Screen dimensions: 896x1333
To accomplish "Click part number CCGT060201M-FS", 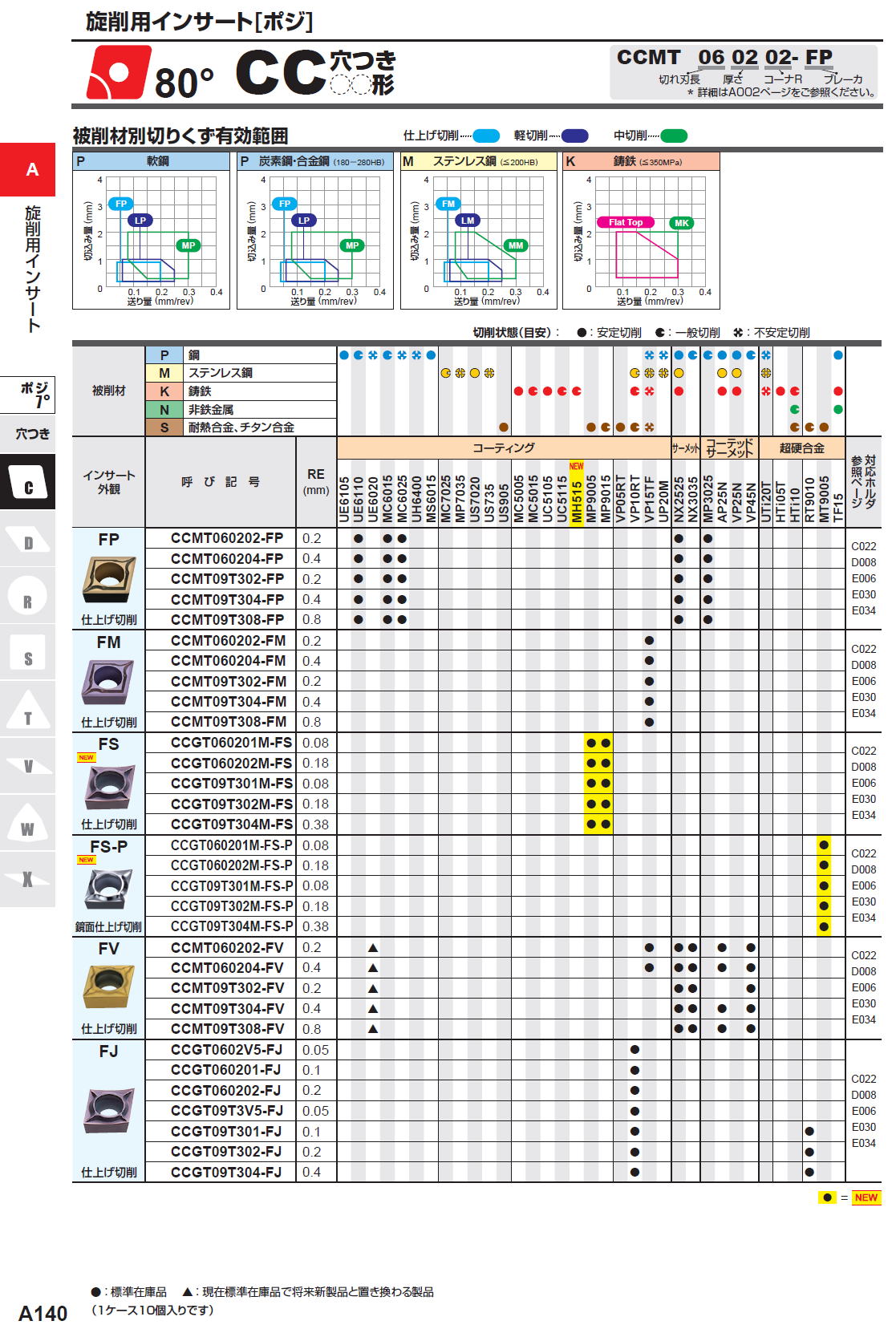I will (231, 743).
